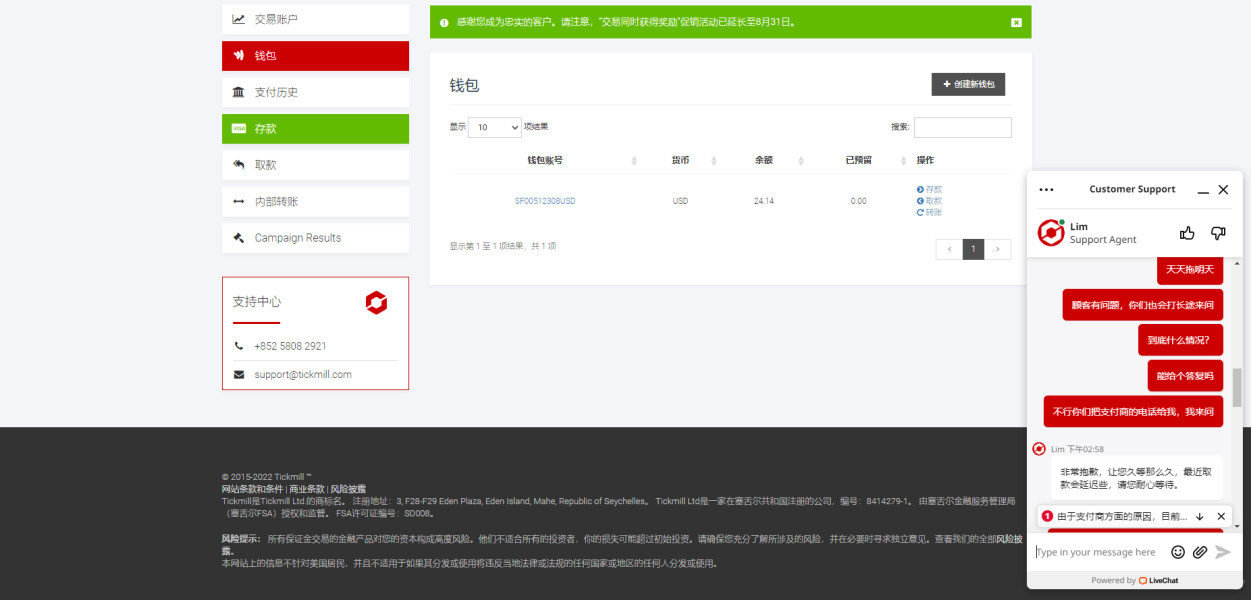Image resolution: width=1251 pixels, height=600 pixels.
Task: Click the gavel icon beside Campaign Results
Action: tap(238, 238)
